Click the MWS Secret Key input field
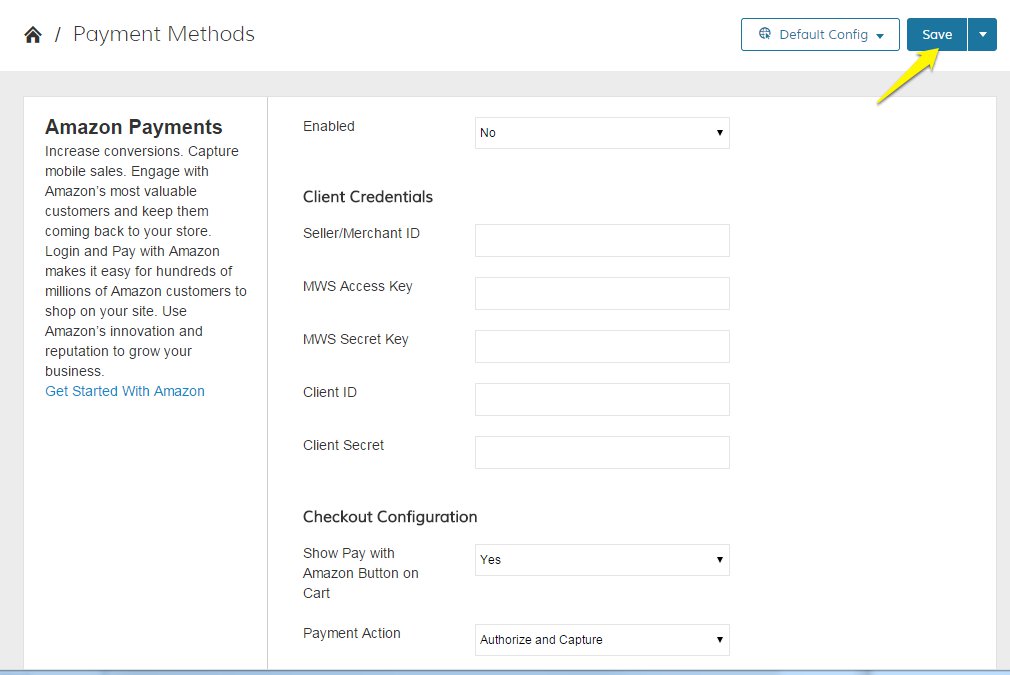The height and width of the screenshot is (675, 1010). click(602, 347)
